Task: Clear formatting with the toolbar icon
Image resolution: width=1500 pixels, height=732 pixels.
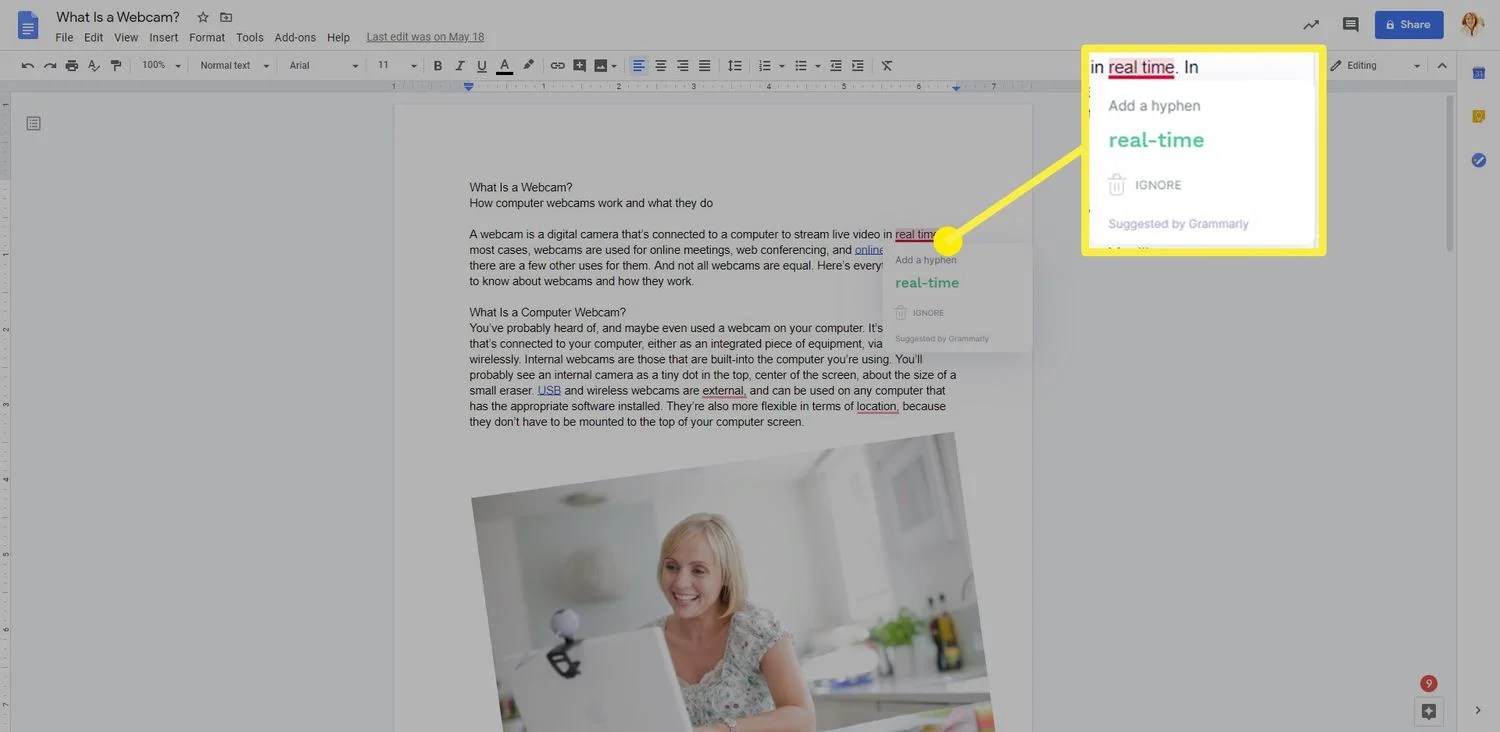Action: click(885, 64)
